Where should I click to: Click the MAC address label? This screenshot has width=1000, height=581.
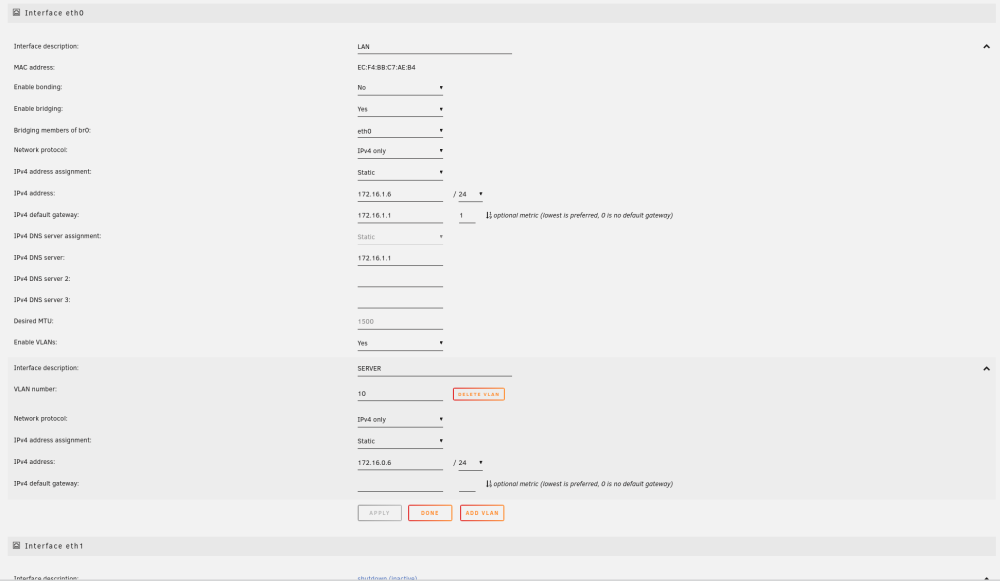[34, 67]
